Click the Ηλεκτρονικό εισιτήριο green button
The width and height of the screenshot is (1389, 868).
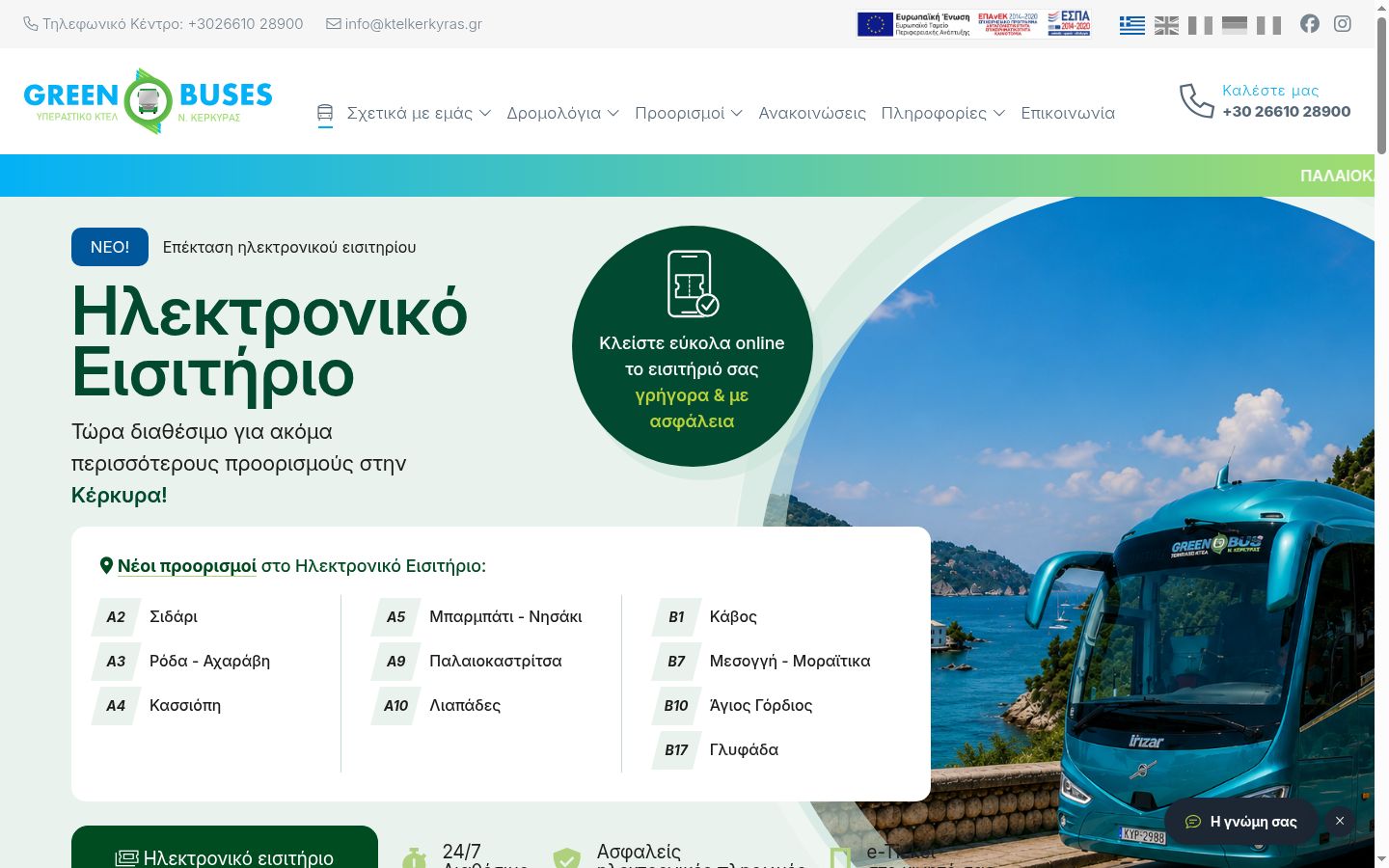[x=225, y=847]
